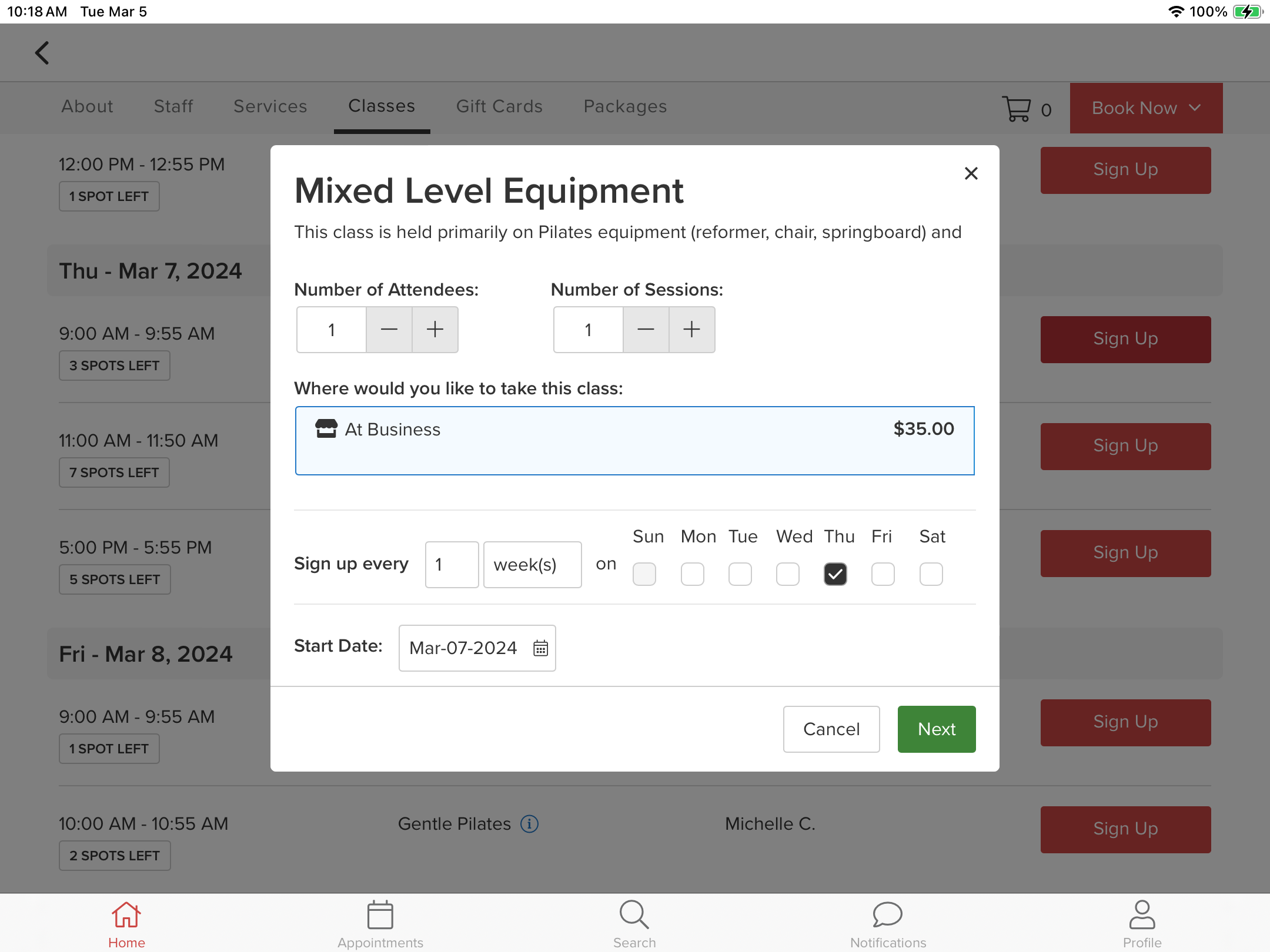Check the Mon day checkbox
Viewport: 1270px width, 952px height.
click(692, 574)
